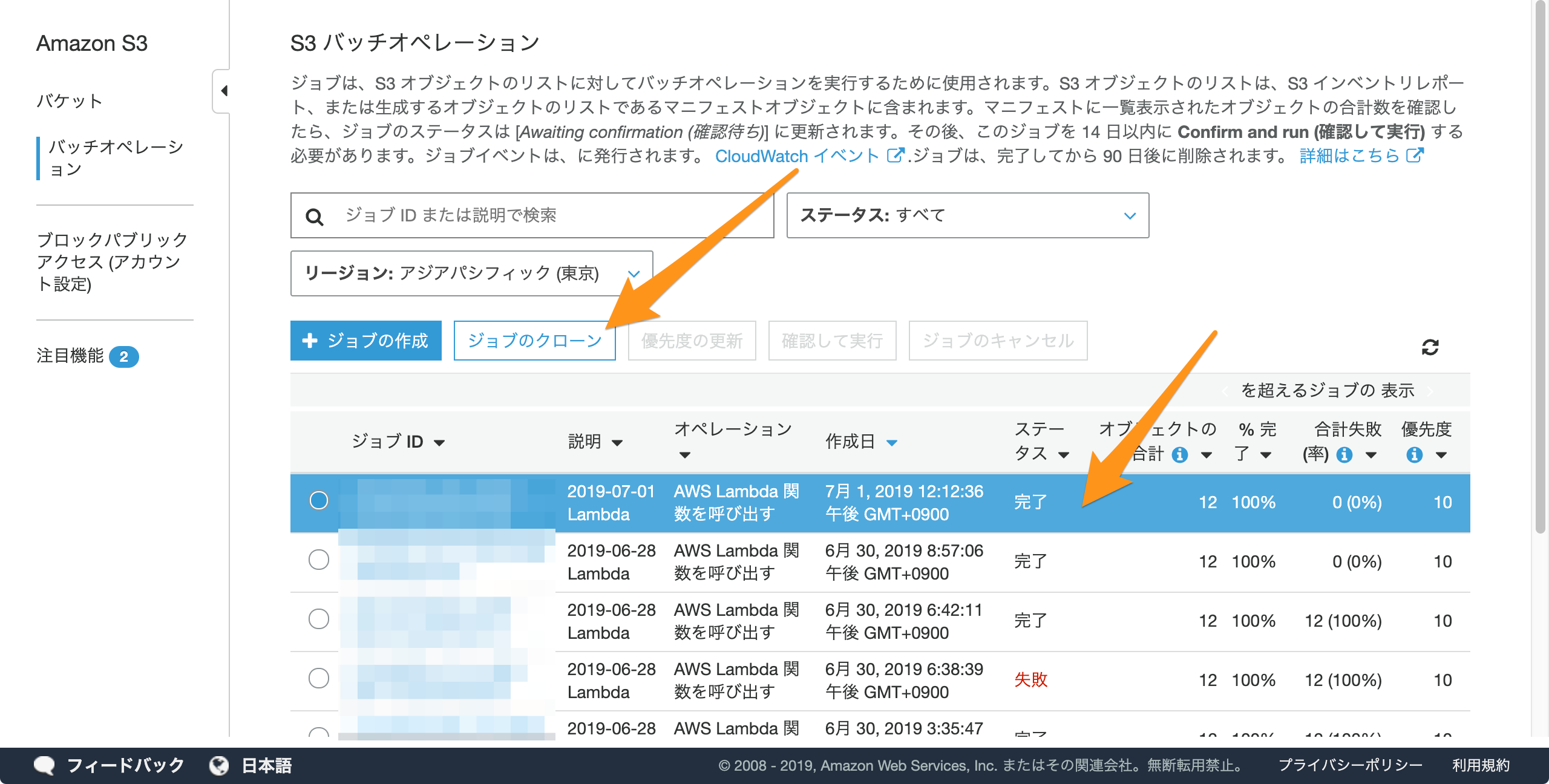Focus the ジョブ ID または説明で検索 search field
The height and width of the screenshot is (784, 1549).
pyautogui.click(x=532, y=215)
